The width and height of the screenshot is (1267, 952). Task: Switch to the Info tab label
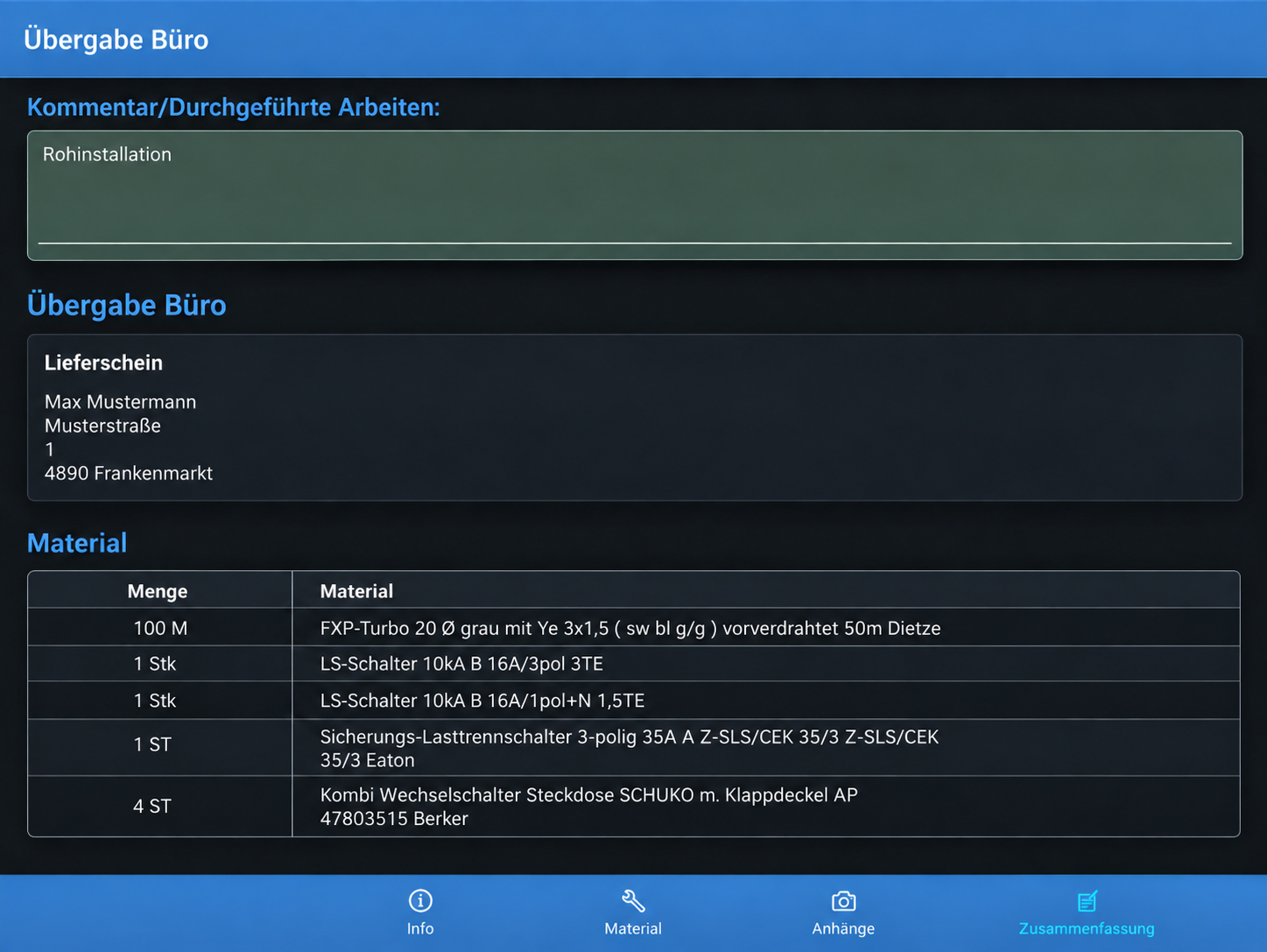pos(420,928)
